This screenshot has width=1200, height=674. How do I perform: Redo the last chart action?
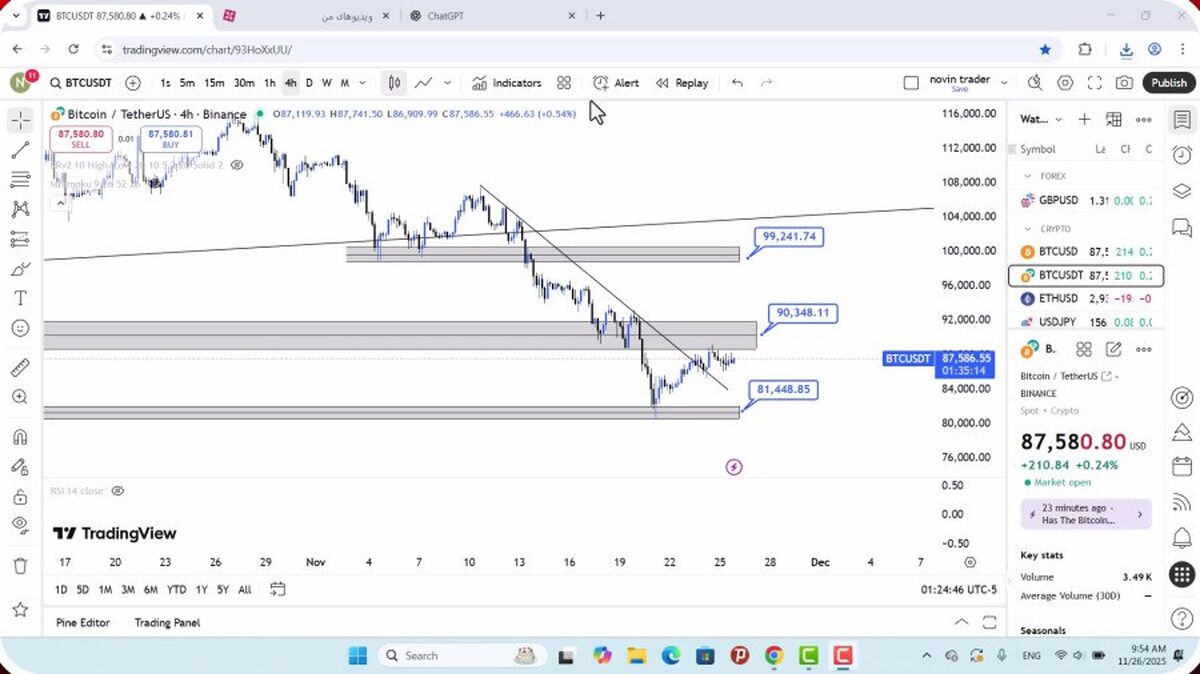point(767,83)
